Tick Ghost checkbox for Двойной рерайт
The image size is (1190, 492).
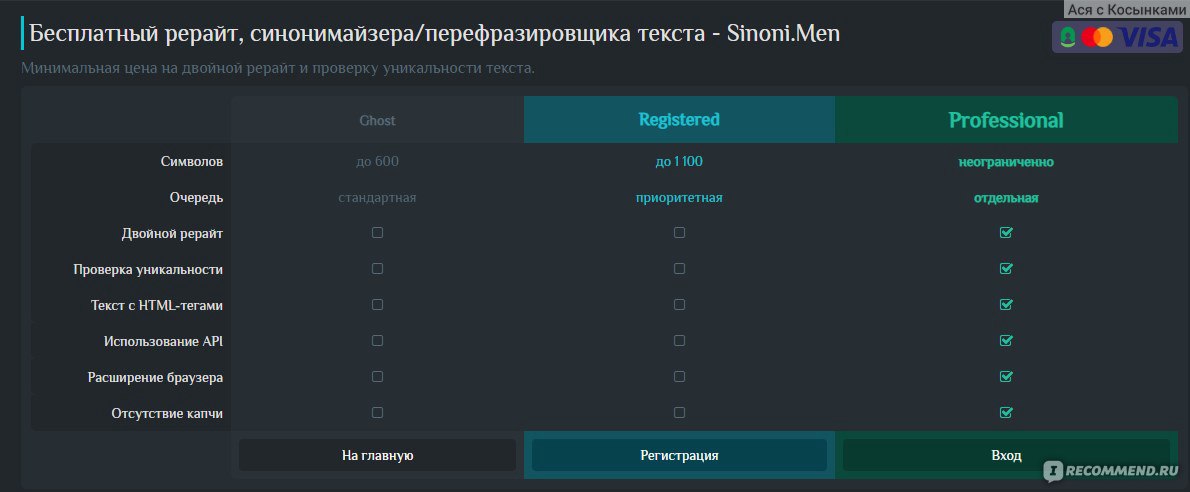(377, 232)
